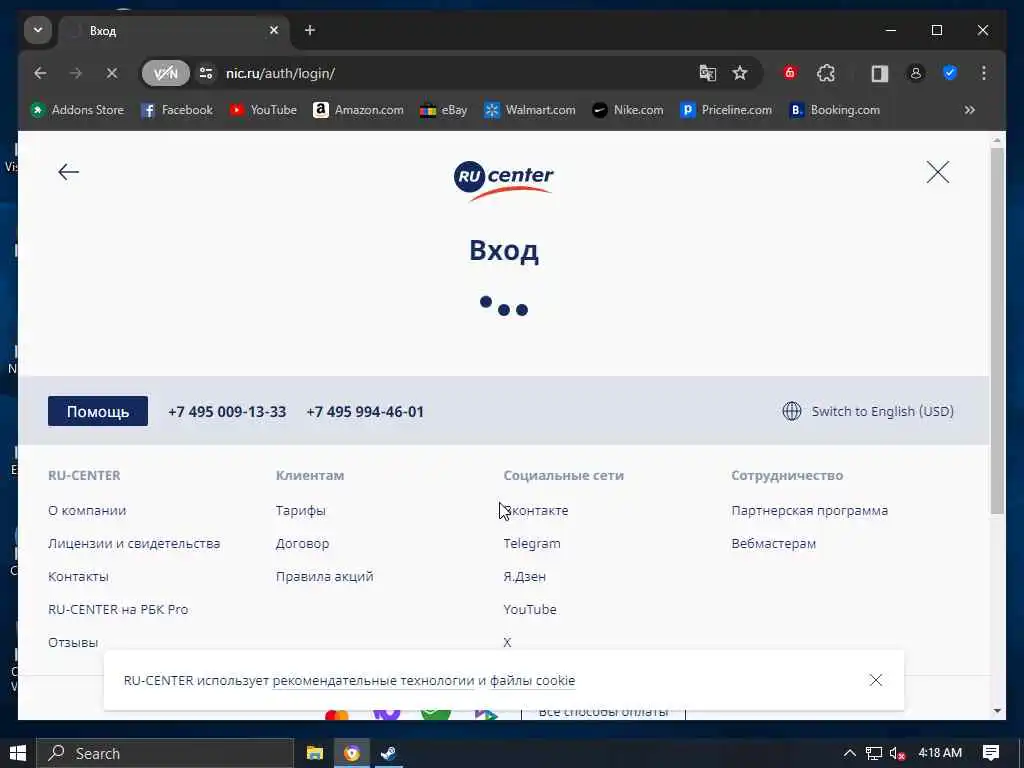Click the page vertical scrollbar thumb
Viewport: 1024px width, 768px height.
tap(997, 330)
